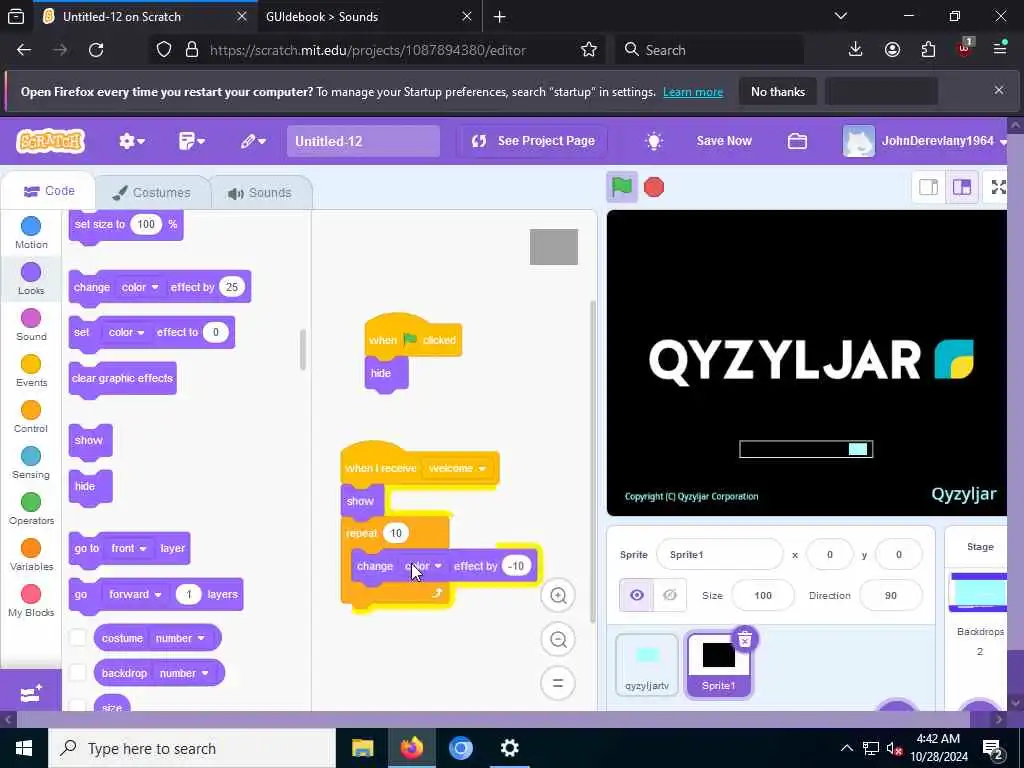Dismiss the Firefox startup notification bar
This screenshot has width=1024, height=768.
pyautogui.click(x=999, y=90)
